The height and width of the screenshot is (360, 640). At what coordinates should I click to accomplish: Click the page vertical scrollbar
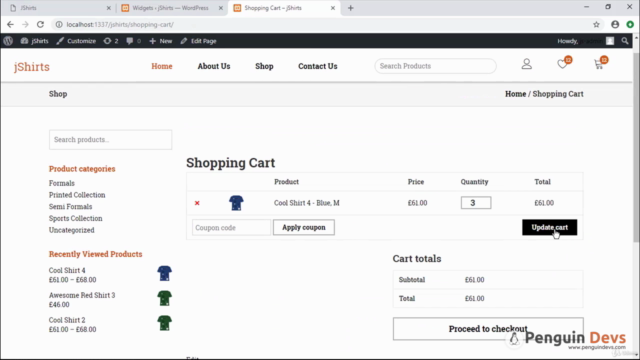coord(636,147)
